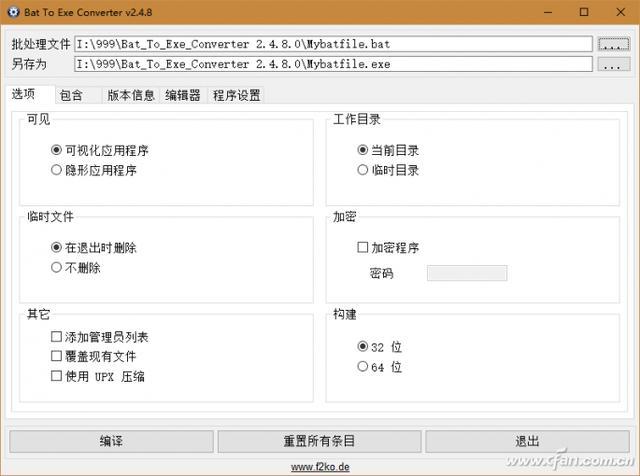The image size is (640, 476).
Task: Select the 32 位 build option
Action: pos(362,346)
